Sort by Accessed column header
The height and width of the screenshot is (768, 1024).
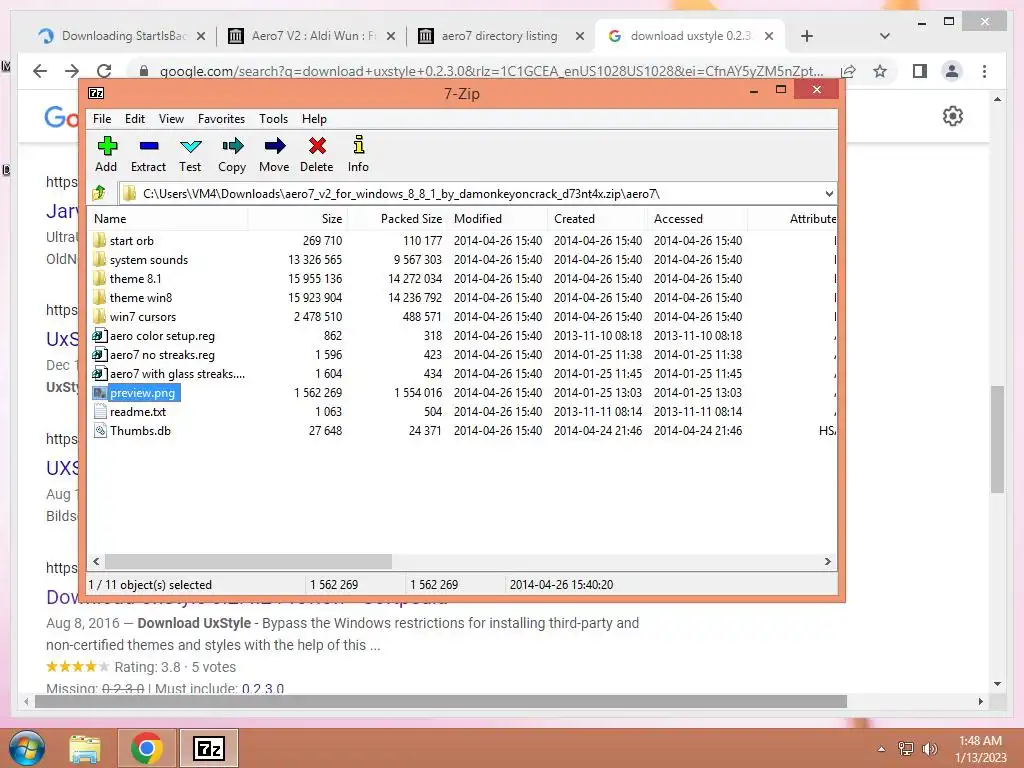697,219
